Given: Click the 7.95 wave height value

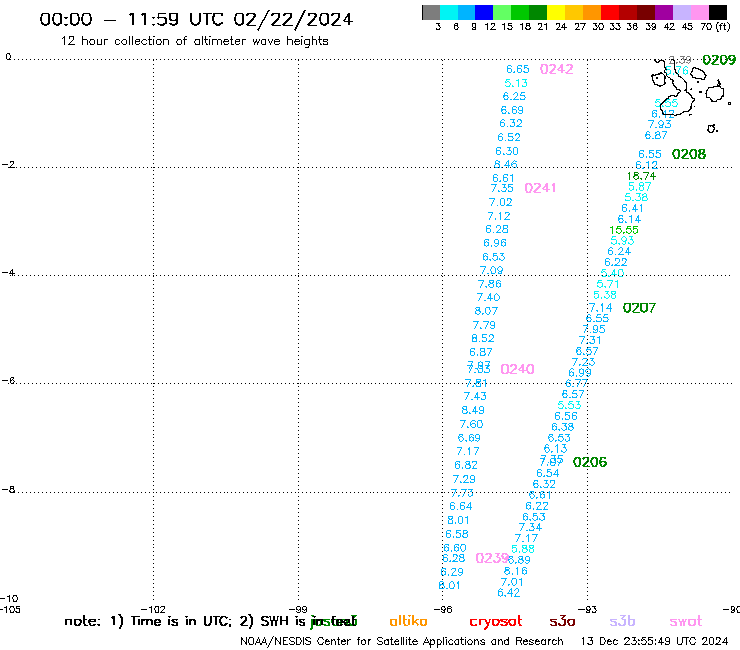Looking at the screenshot, I should 594,329.
